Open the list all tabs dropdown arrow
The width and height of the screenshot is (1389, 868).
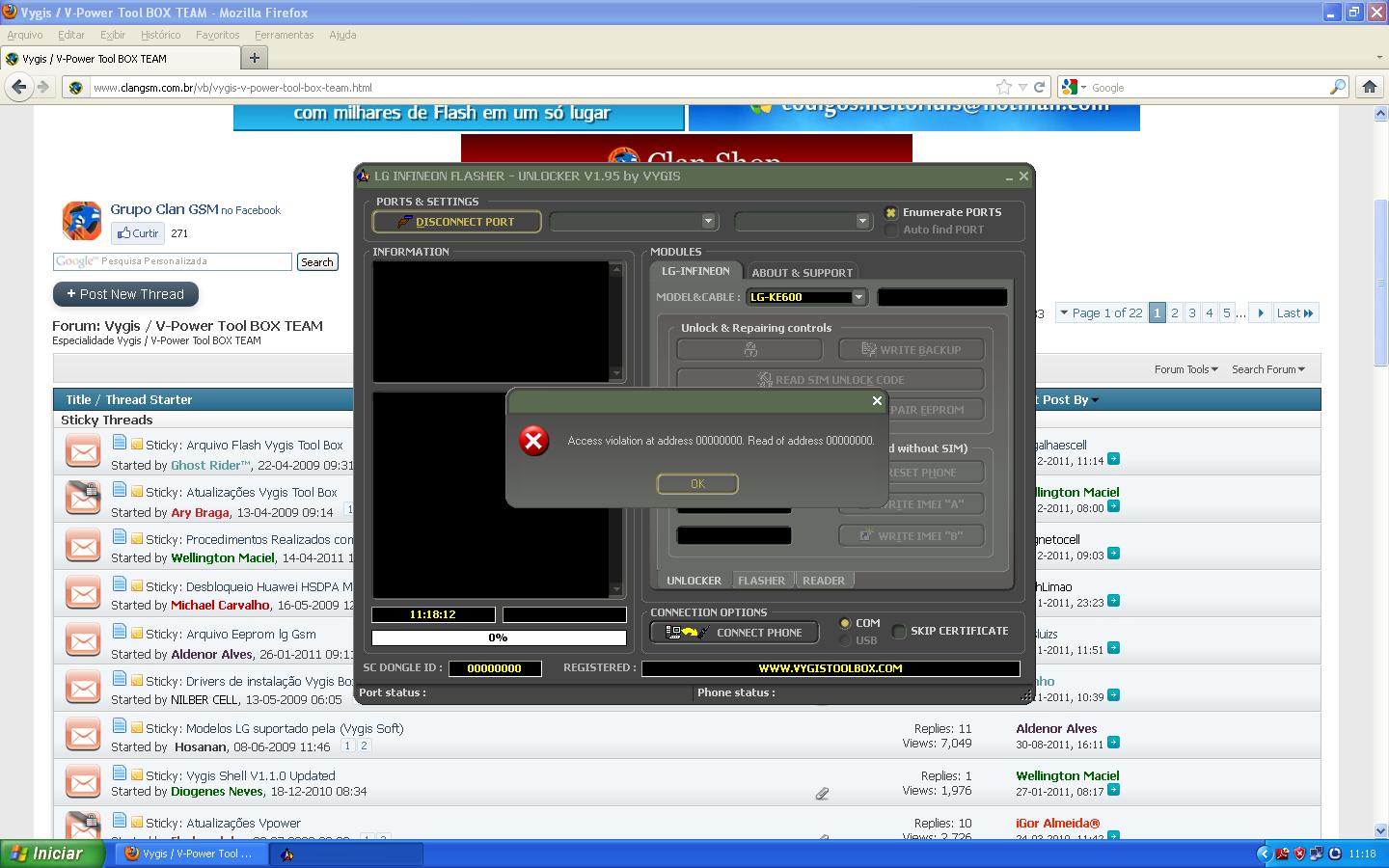tap(1379, 58)
